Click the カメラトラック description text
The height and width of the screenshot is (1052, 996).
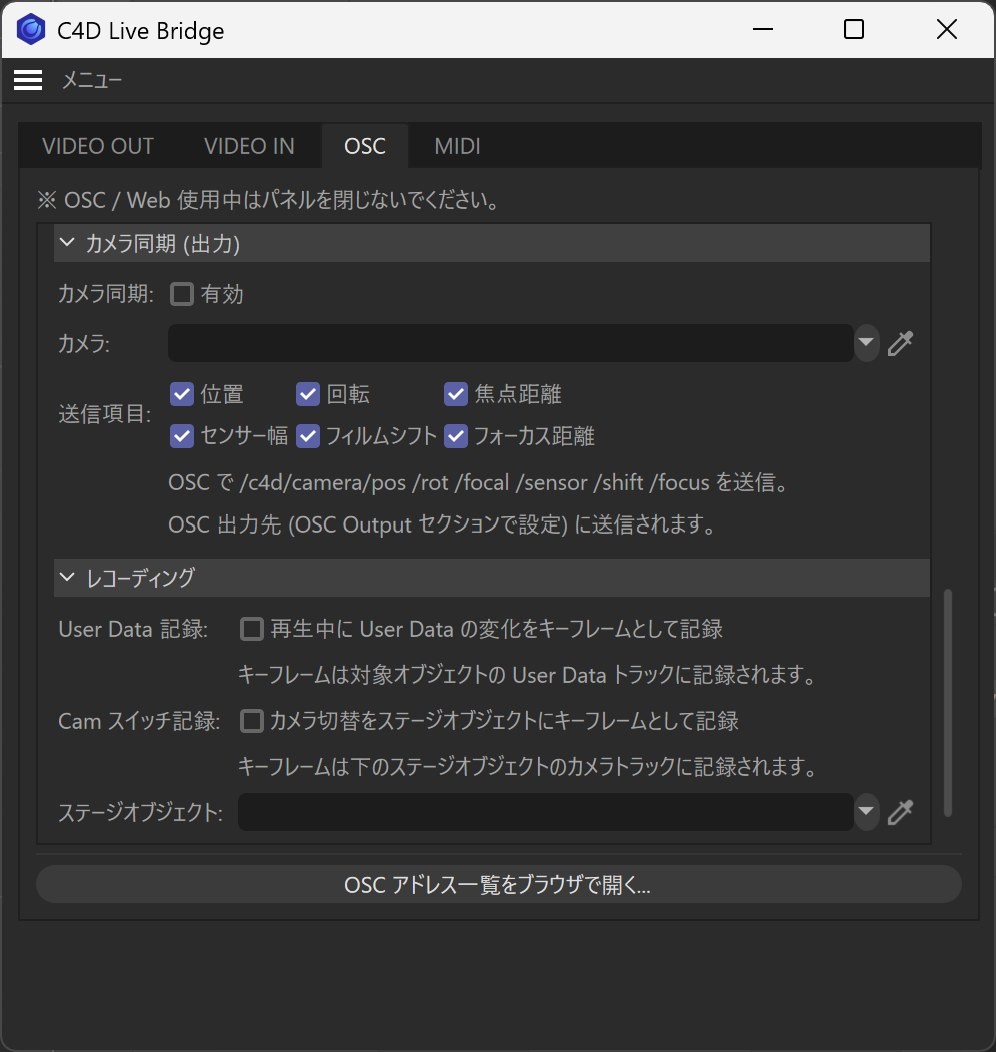[527, 766]
